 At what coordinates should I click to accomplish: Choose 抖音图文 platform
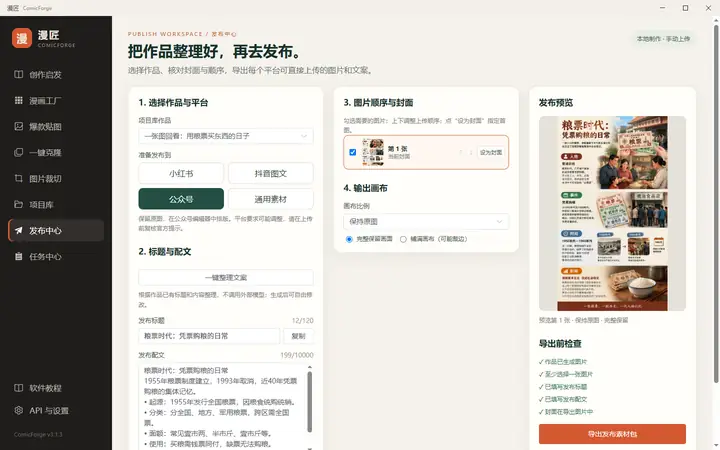tap(270, 174)
